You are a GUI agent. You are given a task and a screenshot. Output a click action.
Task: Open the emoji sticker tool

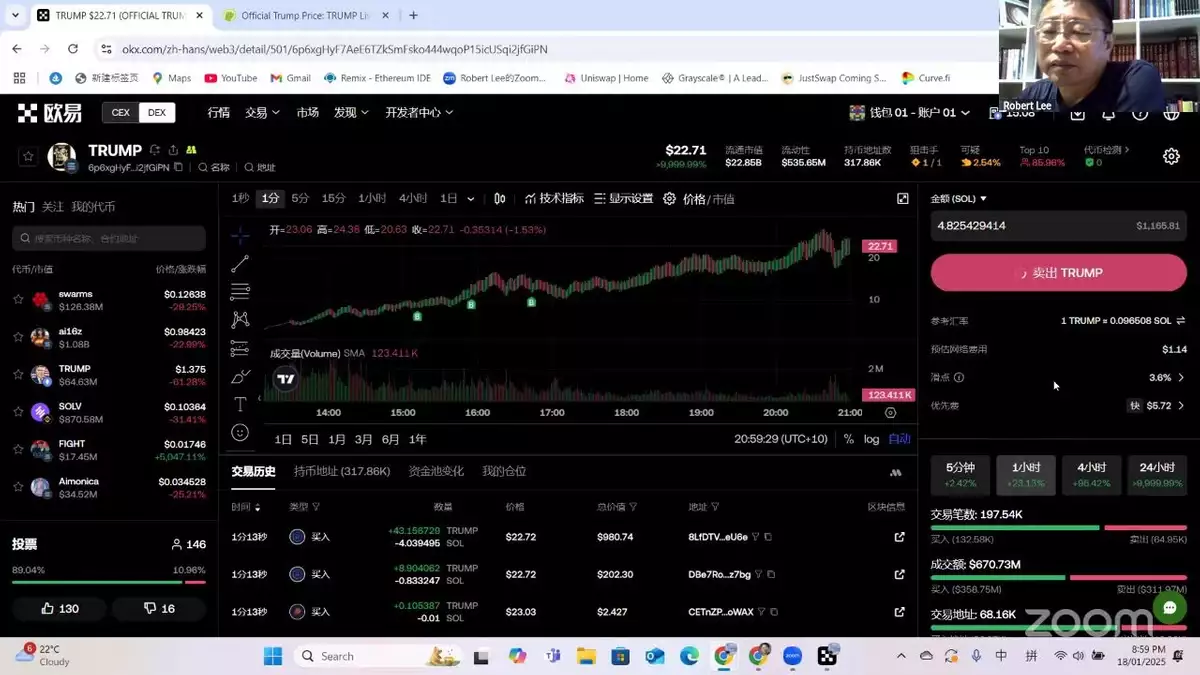tap(240, 432)
